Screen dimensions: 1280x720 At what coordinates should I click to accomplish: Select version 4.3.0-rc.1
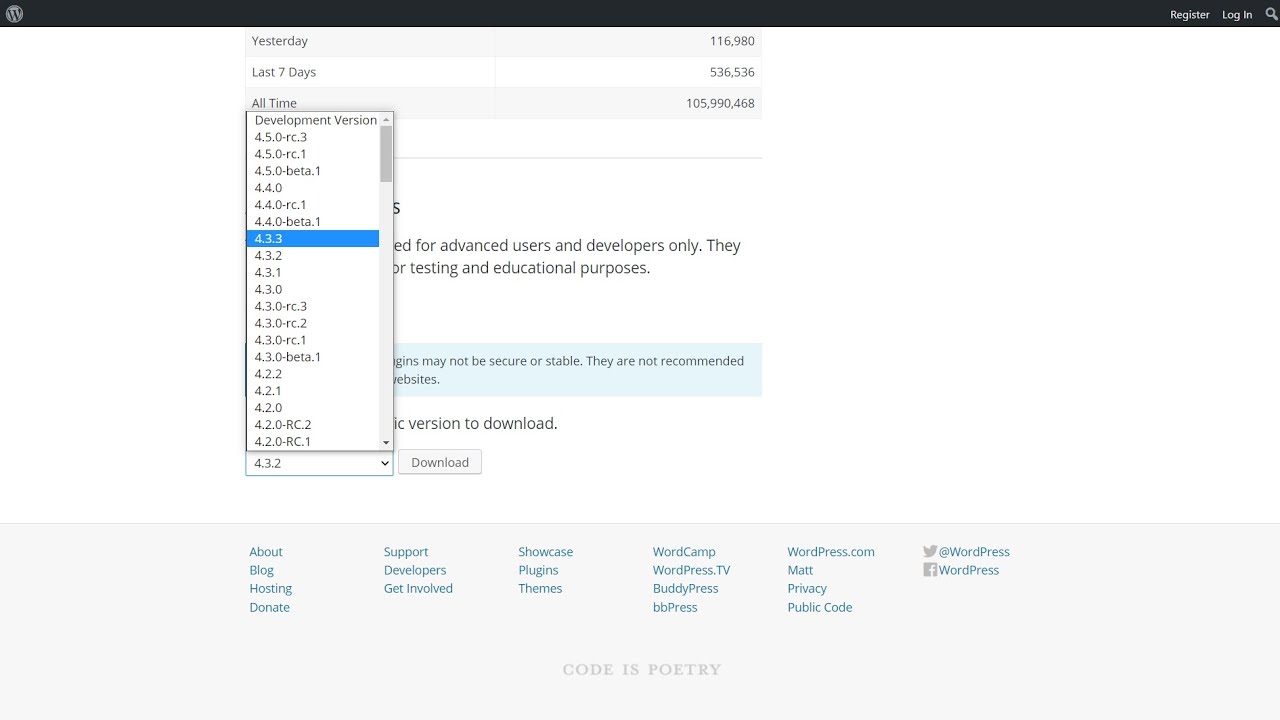pos(313,340)
